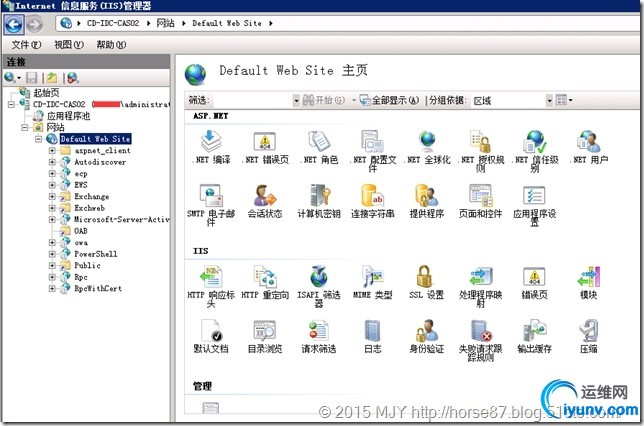Select 应用程序池 in the tree
This screenshot has height=426, width=644.
click(69, 116)
